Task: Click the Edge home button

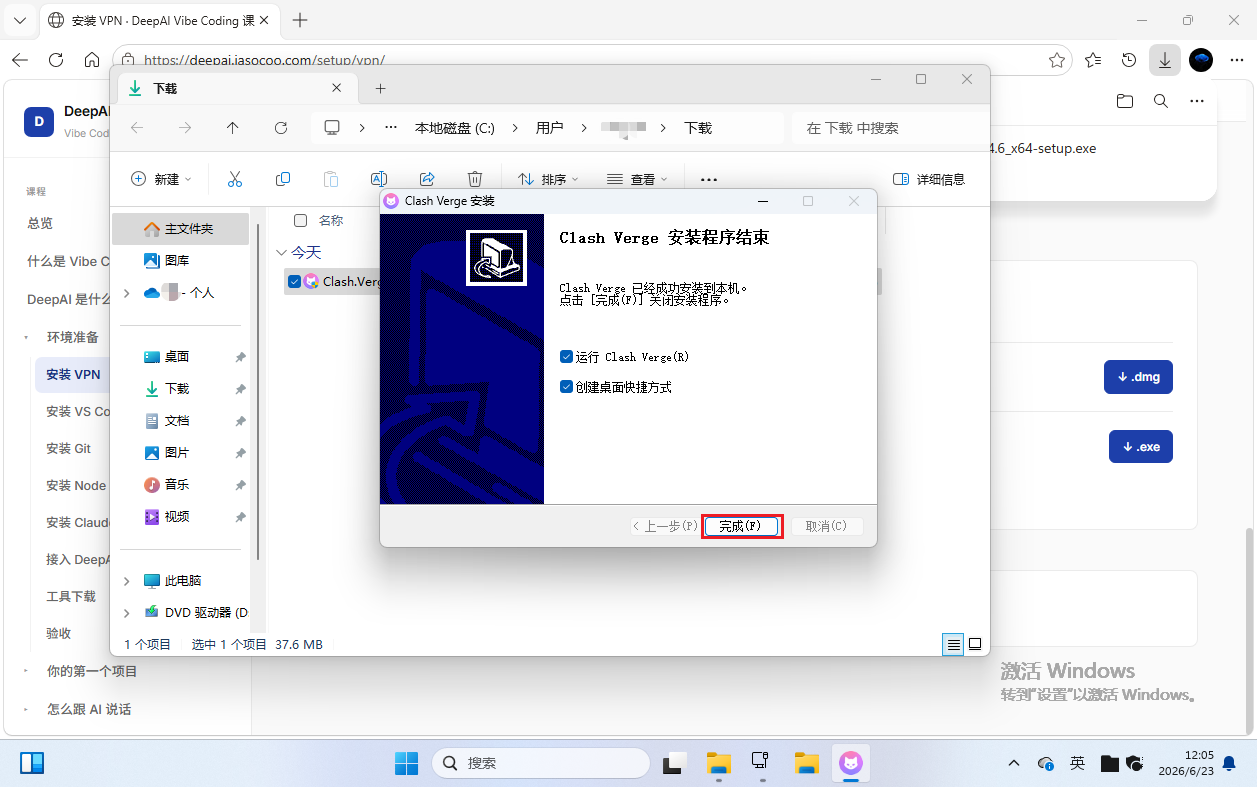Action: 92,60
